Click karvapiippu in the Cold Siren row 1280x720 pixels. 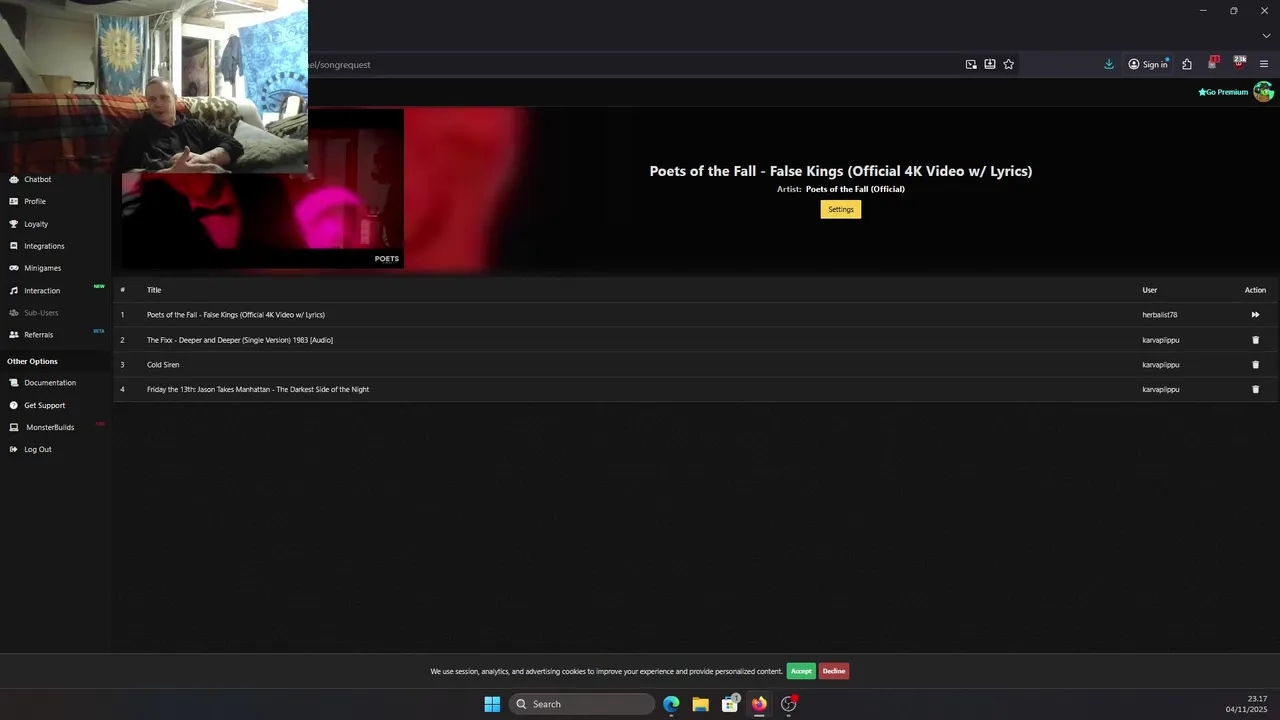[x=1161, y=365]
